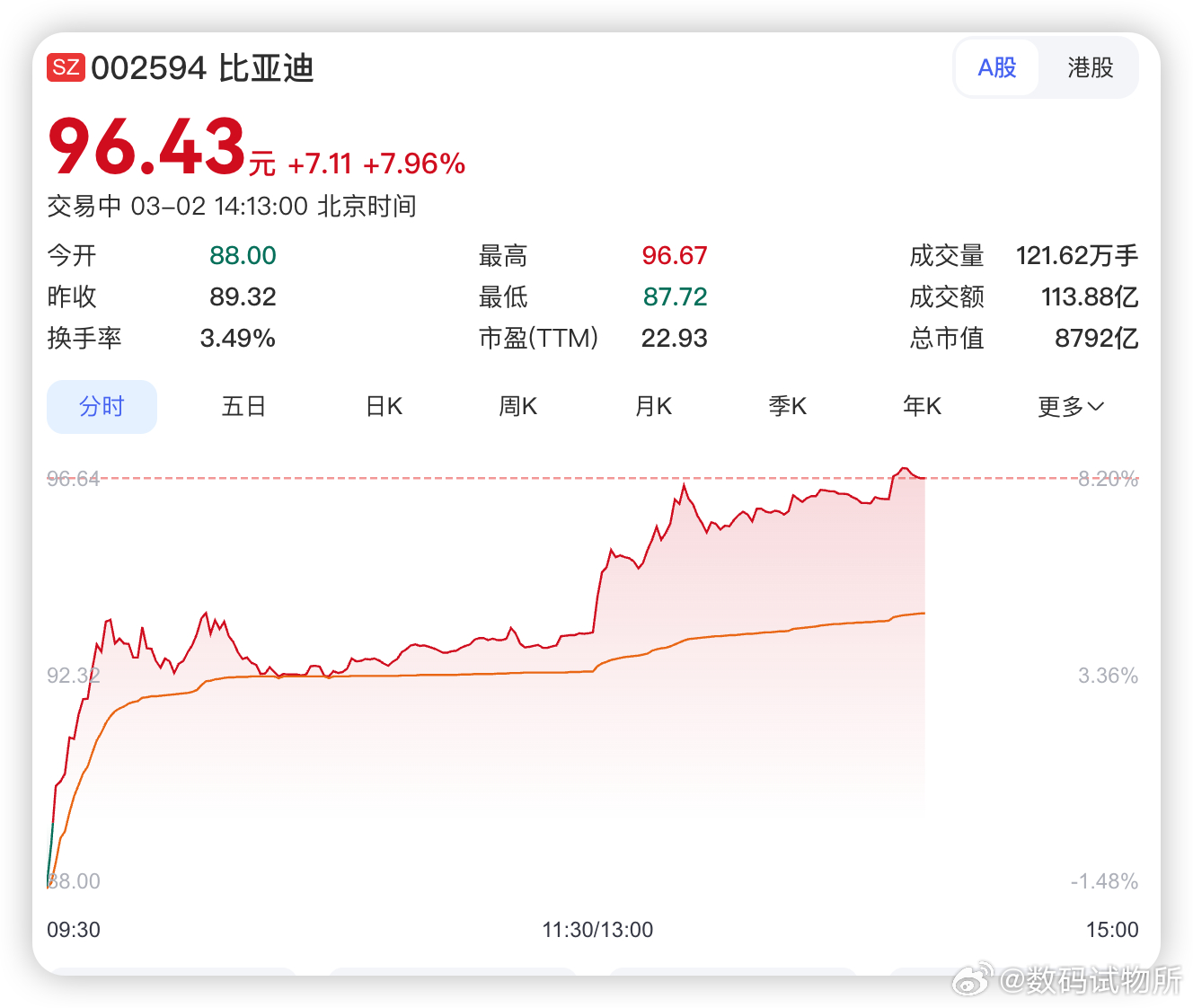Switch to the 年K chart tab
Viewport: 1193px width, 1008px height.
[923, 407]
